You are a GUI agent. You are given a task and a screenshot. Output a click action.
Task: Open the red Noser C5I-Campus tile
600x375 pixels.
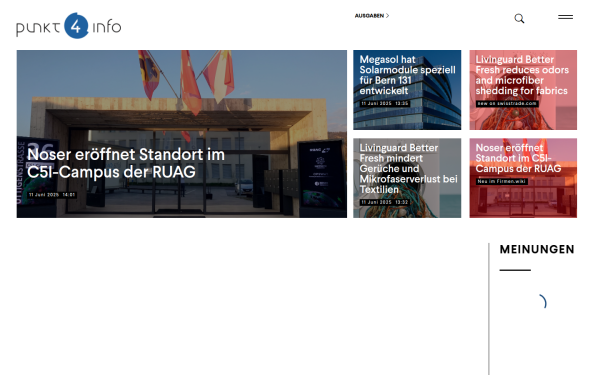tap(523, 178)
